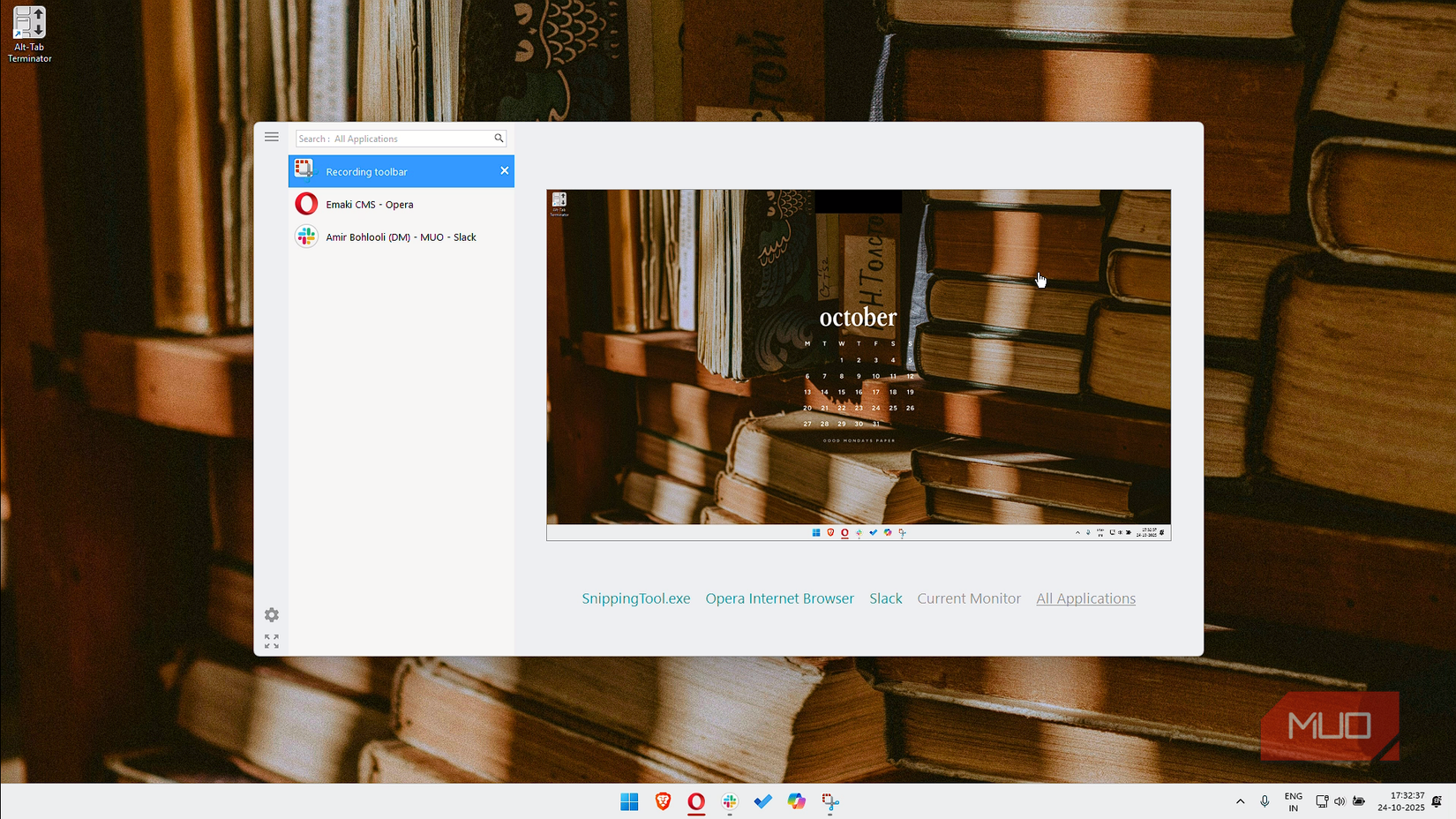Open Alt-Tab Terminator settings gear
The image size is (1456, 819).
(271, 614)
